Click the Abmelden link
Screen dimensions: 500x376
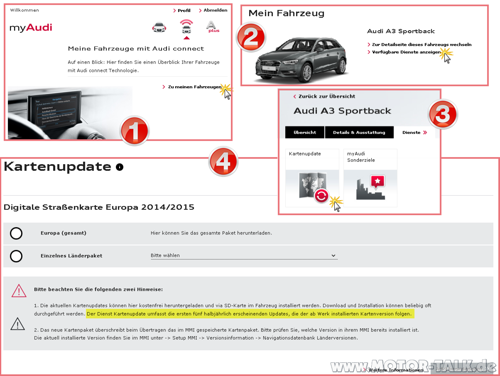213,10
